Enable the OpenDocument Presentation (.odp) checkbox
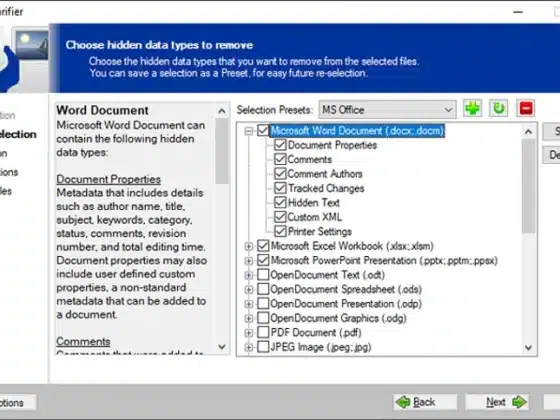 263,304
